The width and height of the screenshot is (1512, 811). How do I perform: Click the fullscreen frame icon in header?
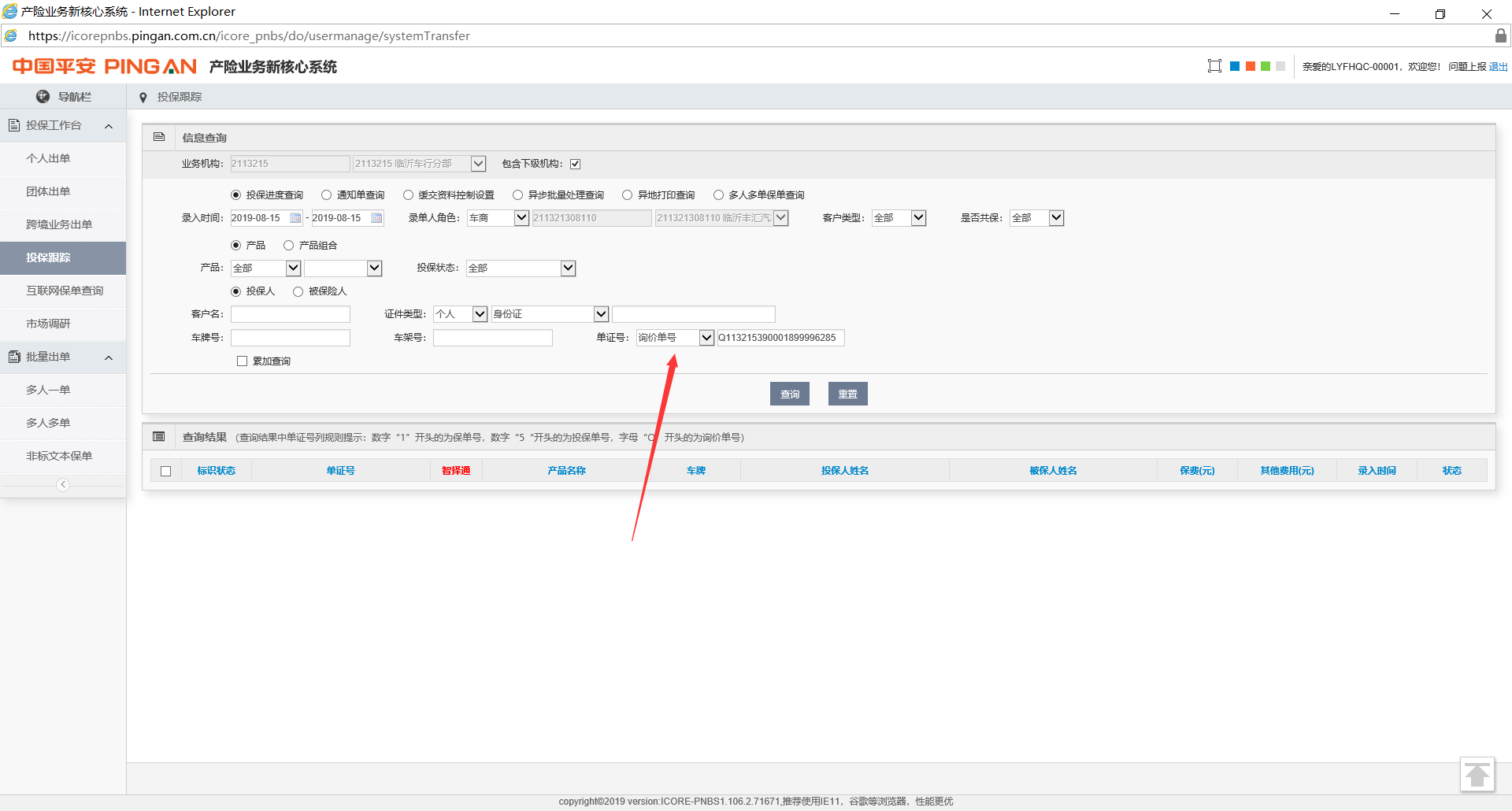click(1214, 66)
